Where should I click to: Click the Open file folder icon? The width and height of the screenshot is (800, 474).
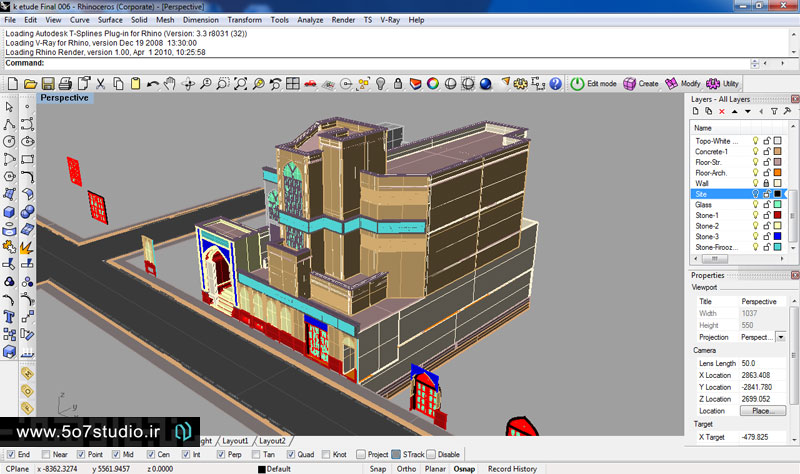tap(30, 84)
